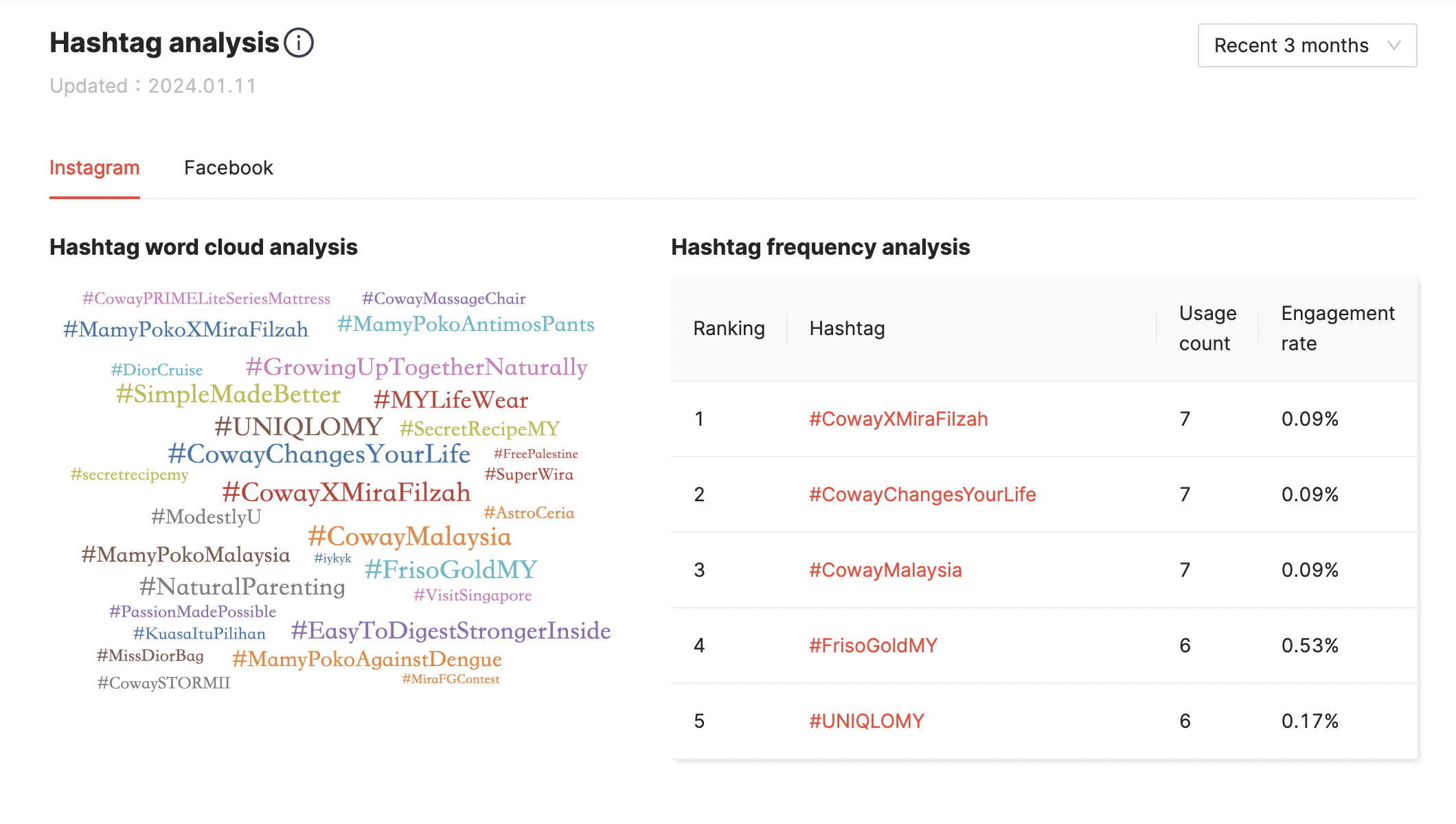Screen dimensions: 1456x824
Task: Click the Hashtag frequency analysis heading
Action: (x=820, y=247)
